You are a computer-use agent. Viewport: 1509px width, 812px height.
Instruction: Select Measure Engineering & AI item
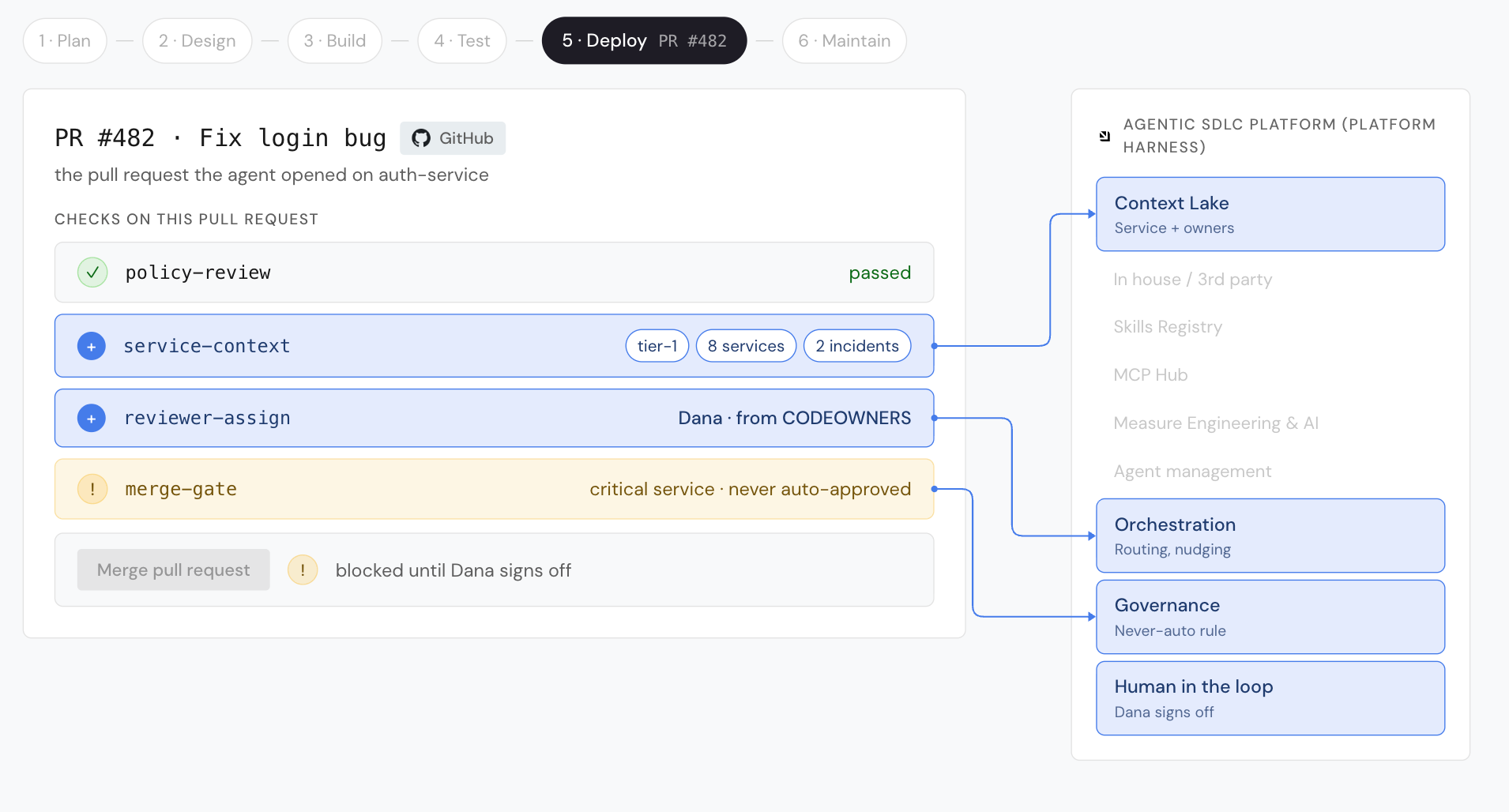coord(1216,423)
